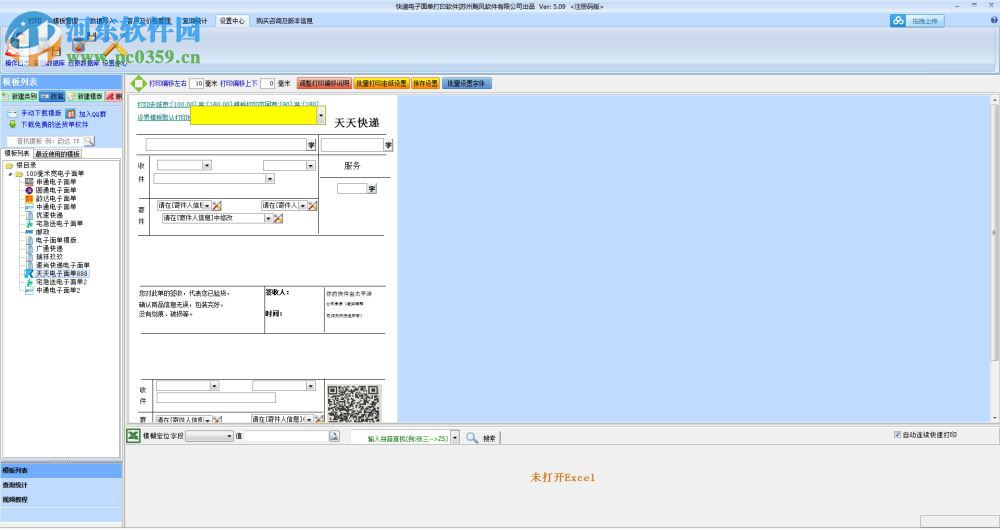
Task: Click the 设置模板默认打印机 link
Action: click(x=163, y=117)
